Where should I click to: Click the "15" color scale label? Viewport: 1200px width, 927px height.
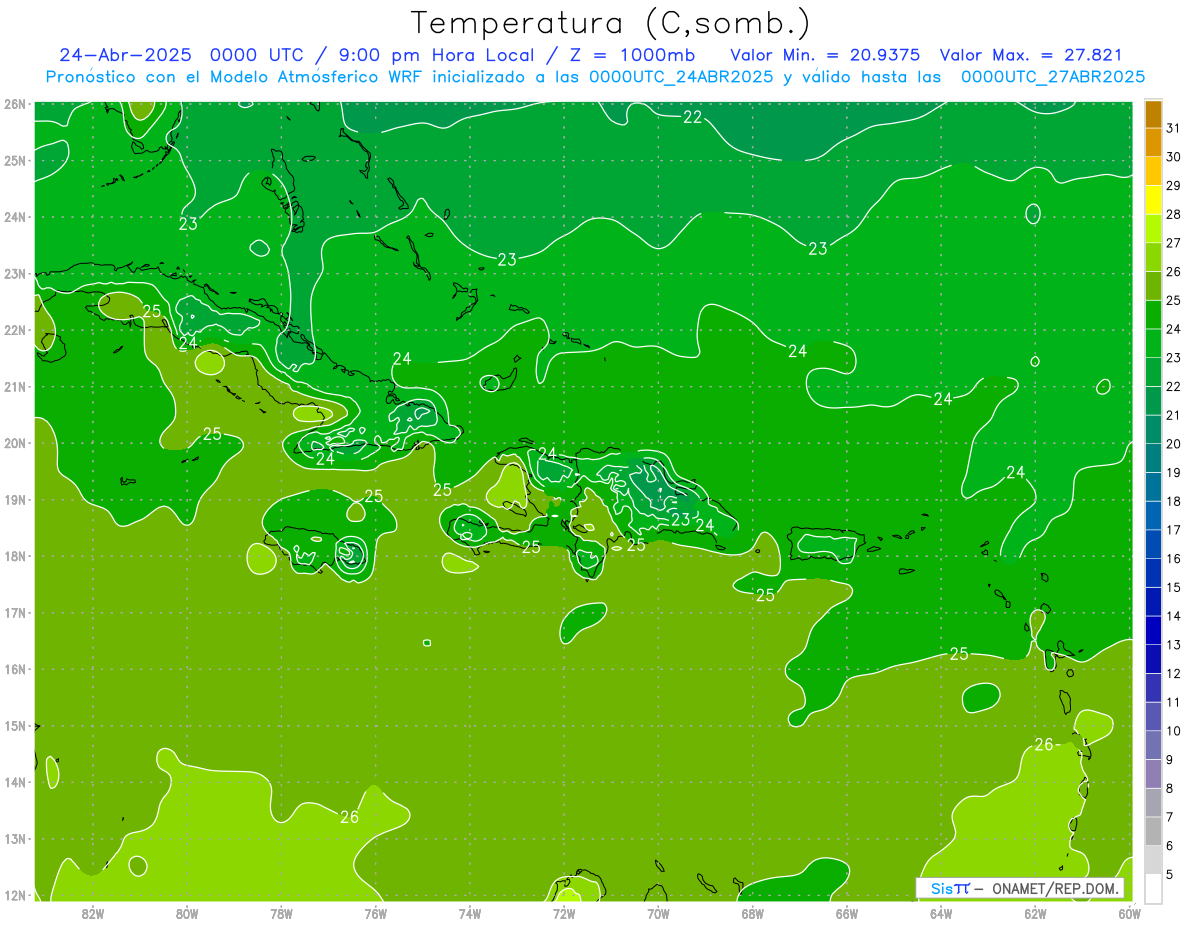(1173, 587)
